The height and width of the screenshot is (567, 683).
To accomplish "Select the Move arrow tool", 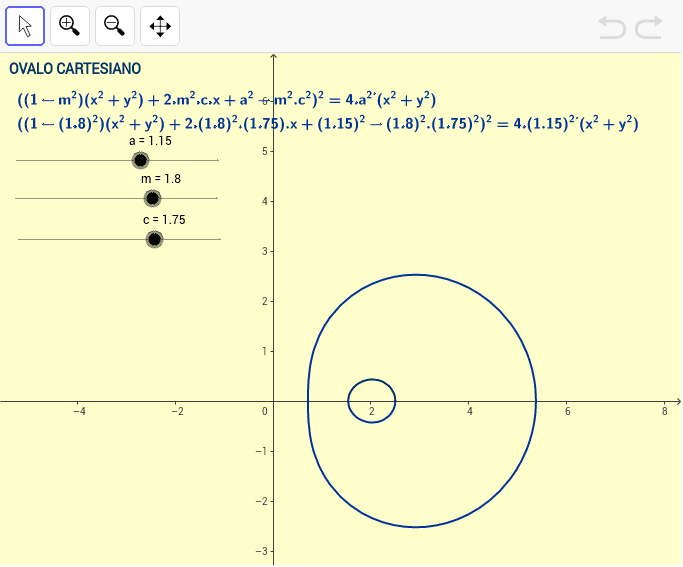I will point(25,26).
